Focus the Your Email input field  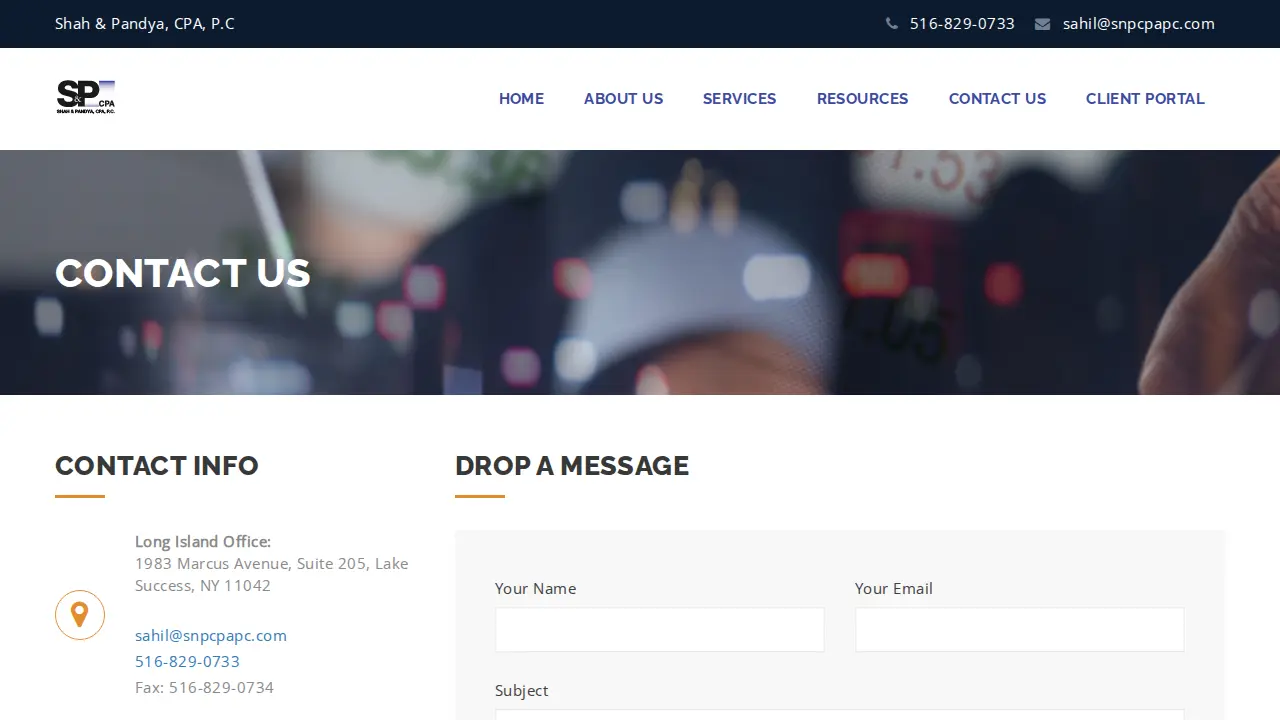(1020, 630)
